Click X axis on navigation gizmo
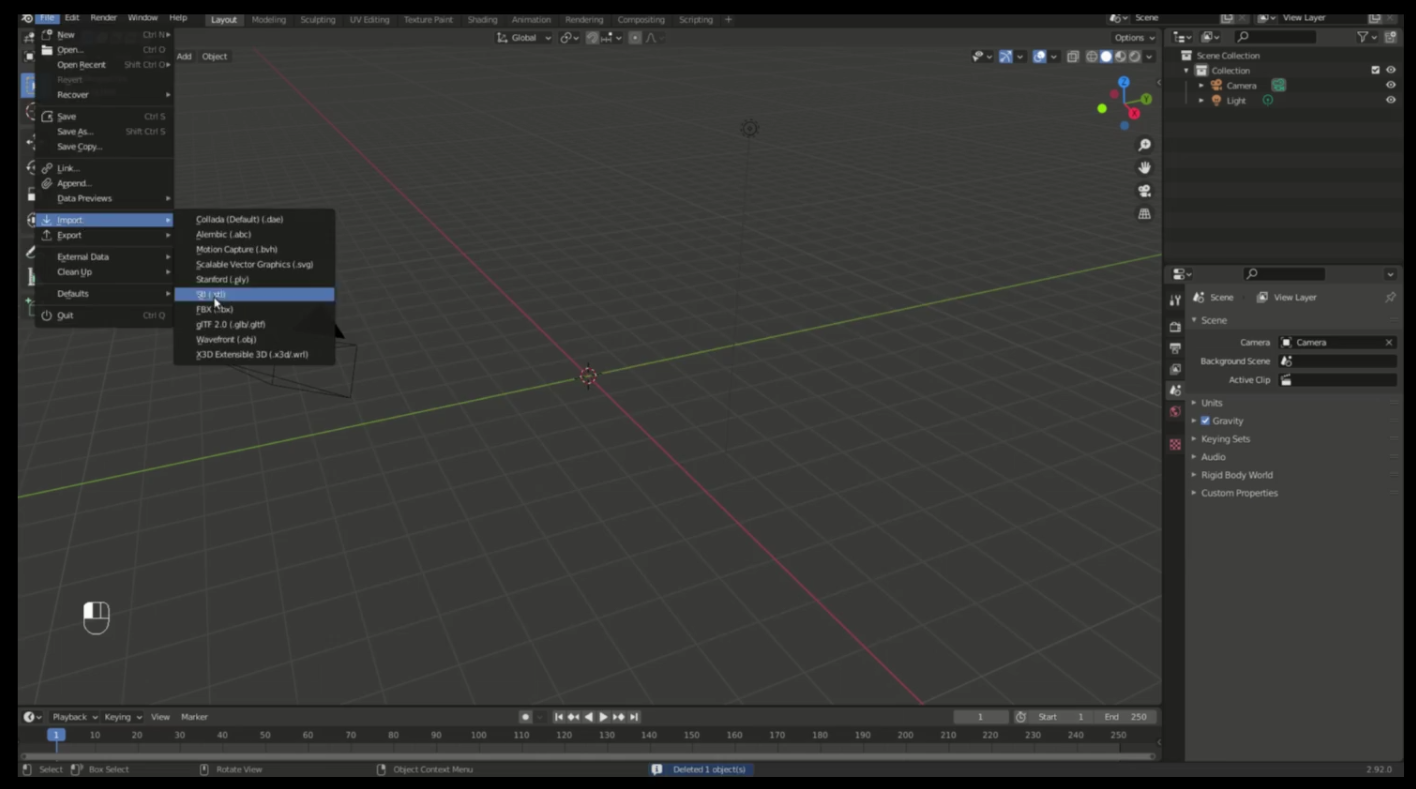The width and height of the screenshot is (1416, 789). 1134,114
